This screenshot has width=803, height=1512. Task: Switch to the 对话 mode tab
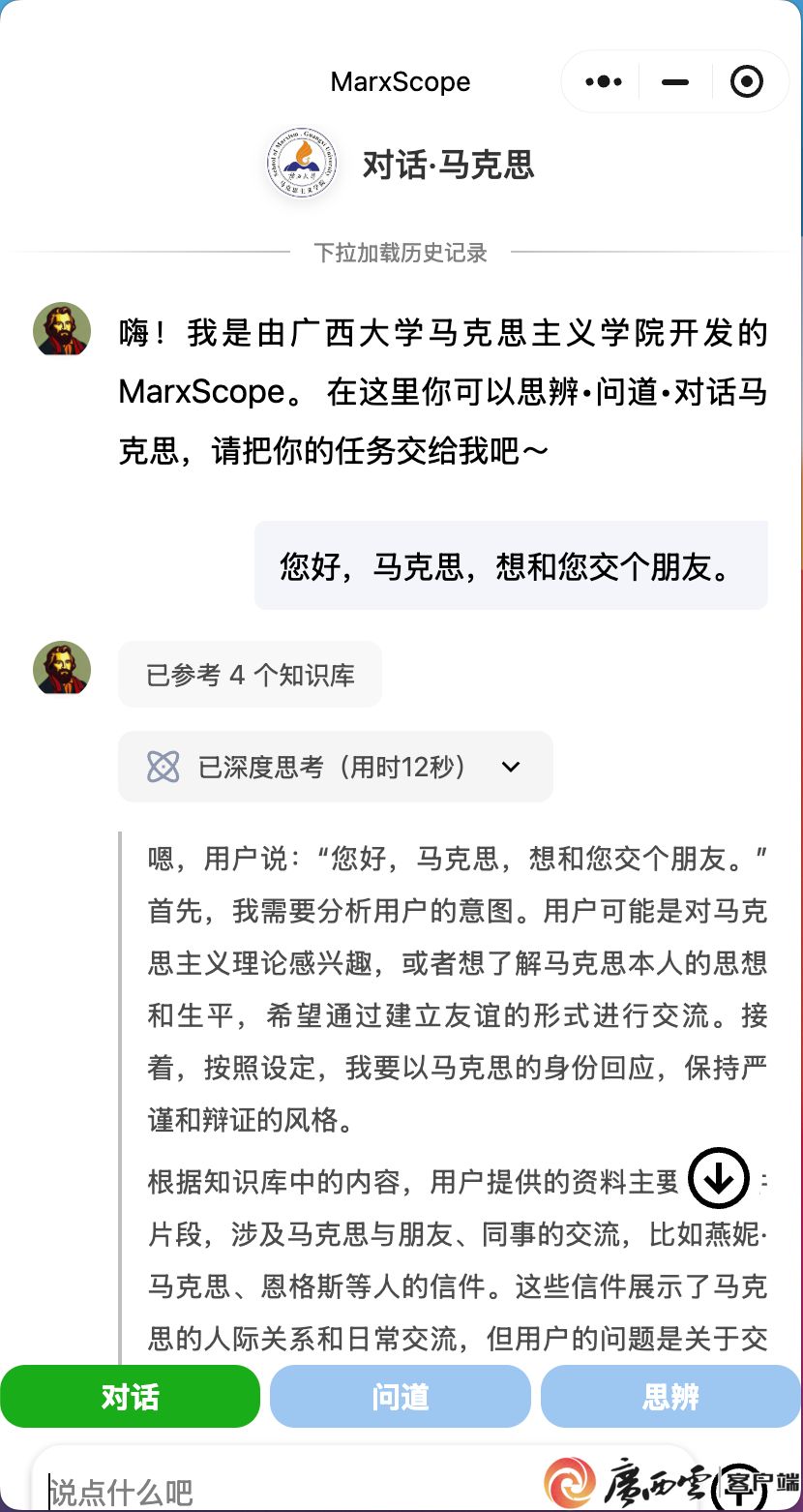pos(131,1397)
